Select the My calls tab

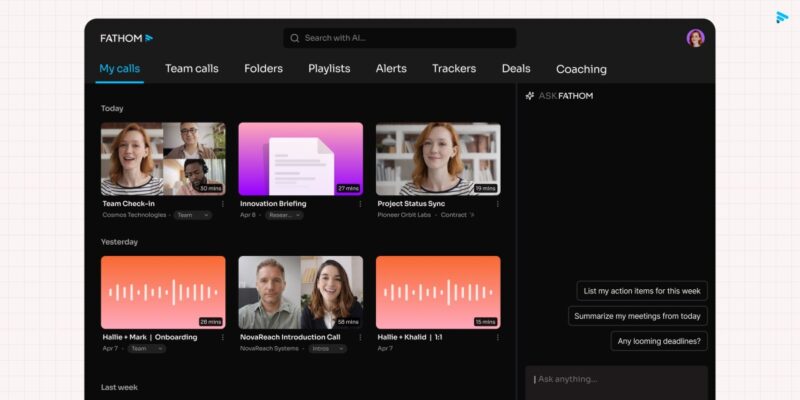tap(119, 69)
